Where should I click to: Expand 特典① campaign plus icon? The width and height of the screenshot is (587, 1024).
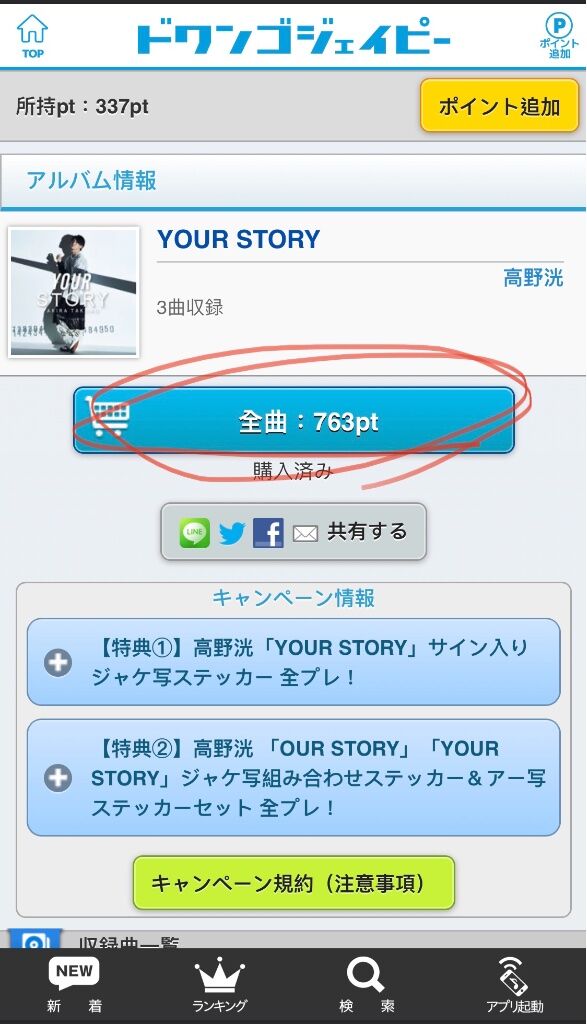click(x=57, y=663)
